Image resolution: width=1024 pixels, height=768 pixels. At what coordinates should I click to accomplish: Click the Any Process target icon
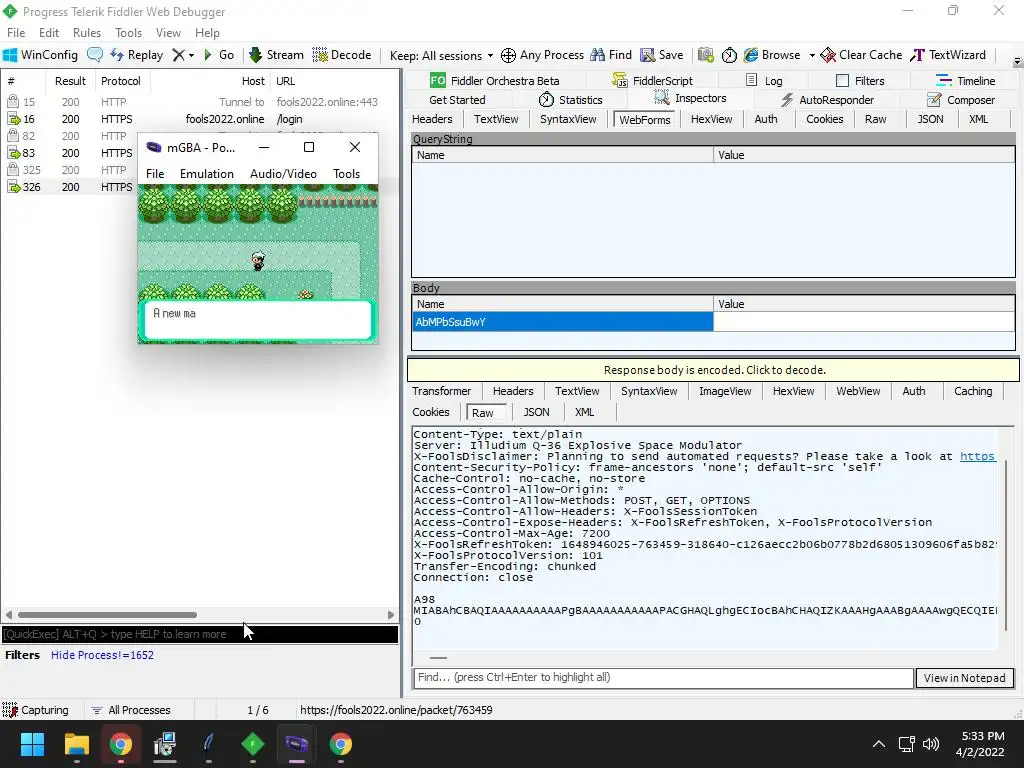(508, 56)
